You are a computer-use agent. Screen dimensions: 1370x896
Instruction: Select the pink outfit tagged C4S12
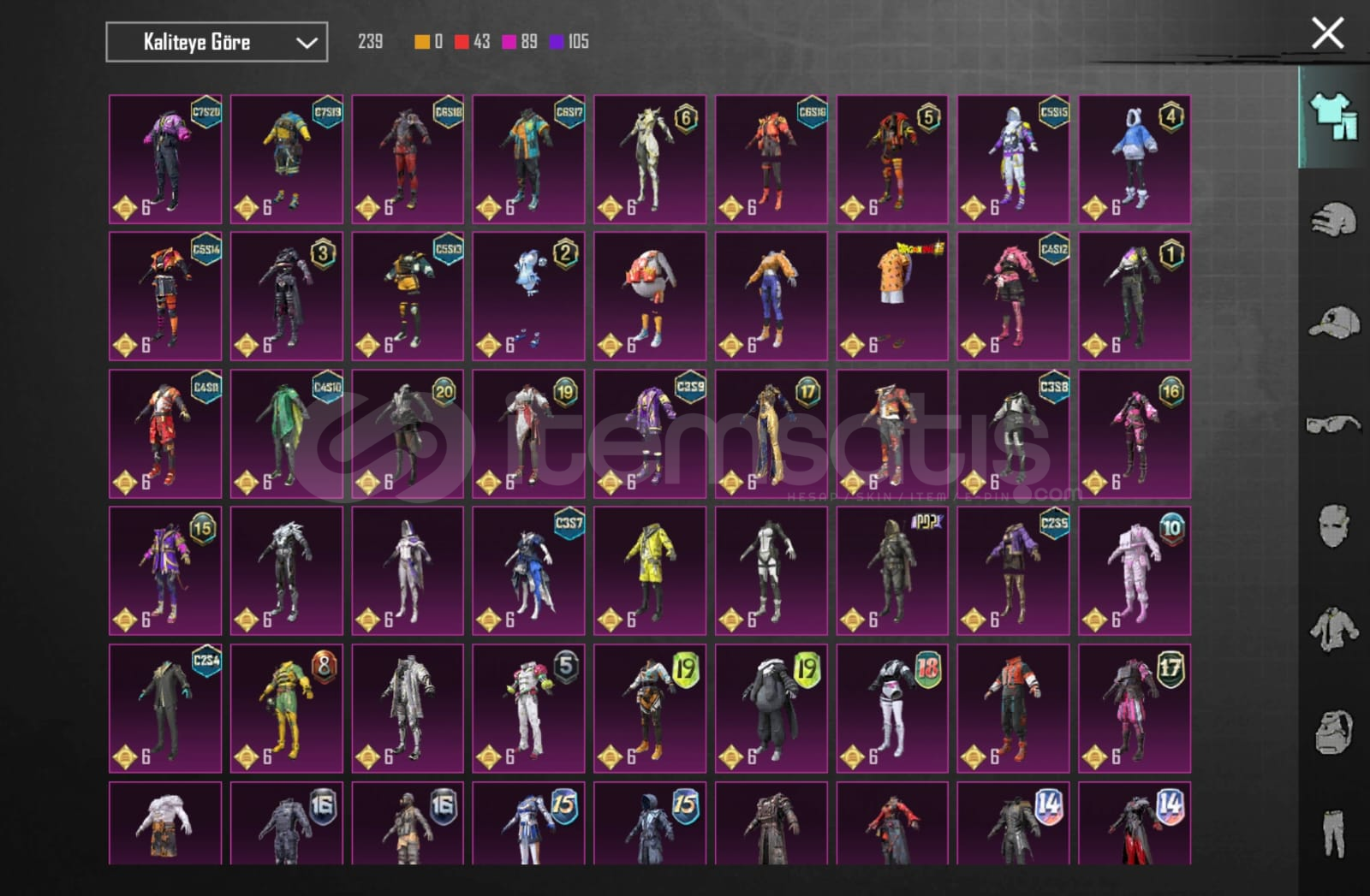coord(1014,296)
